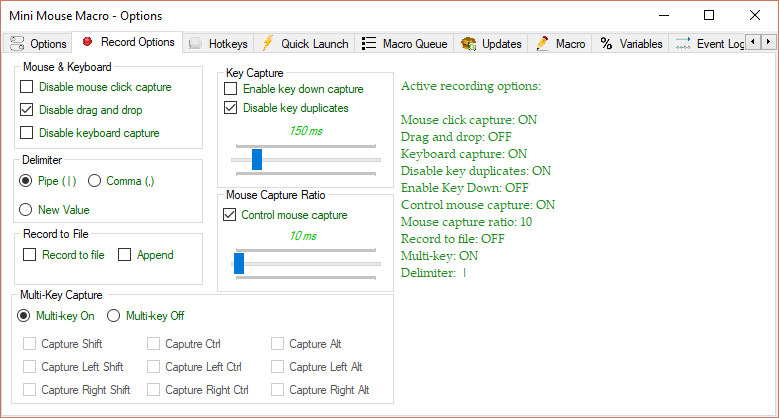Click the Updates tab icon
Viewport: 779px width, 418px height.
pyautogui.click(x=468, y=44)
